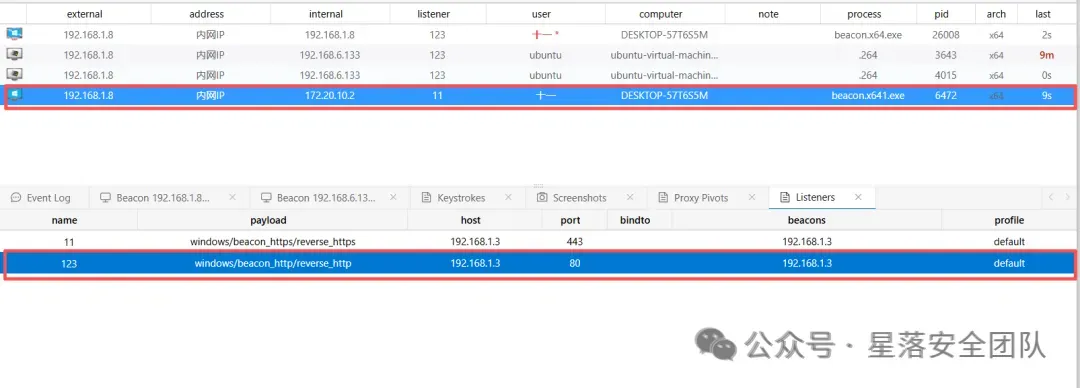Image resolution: width=1080 pixels, height=388 pixels.
Task: Click the last check-in value 0s
Action: [1046, 75]
